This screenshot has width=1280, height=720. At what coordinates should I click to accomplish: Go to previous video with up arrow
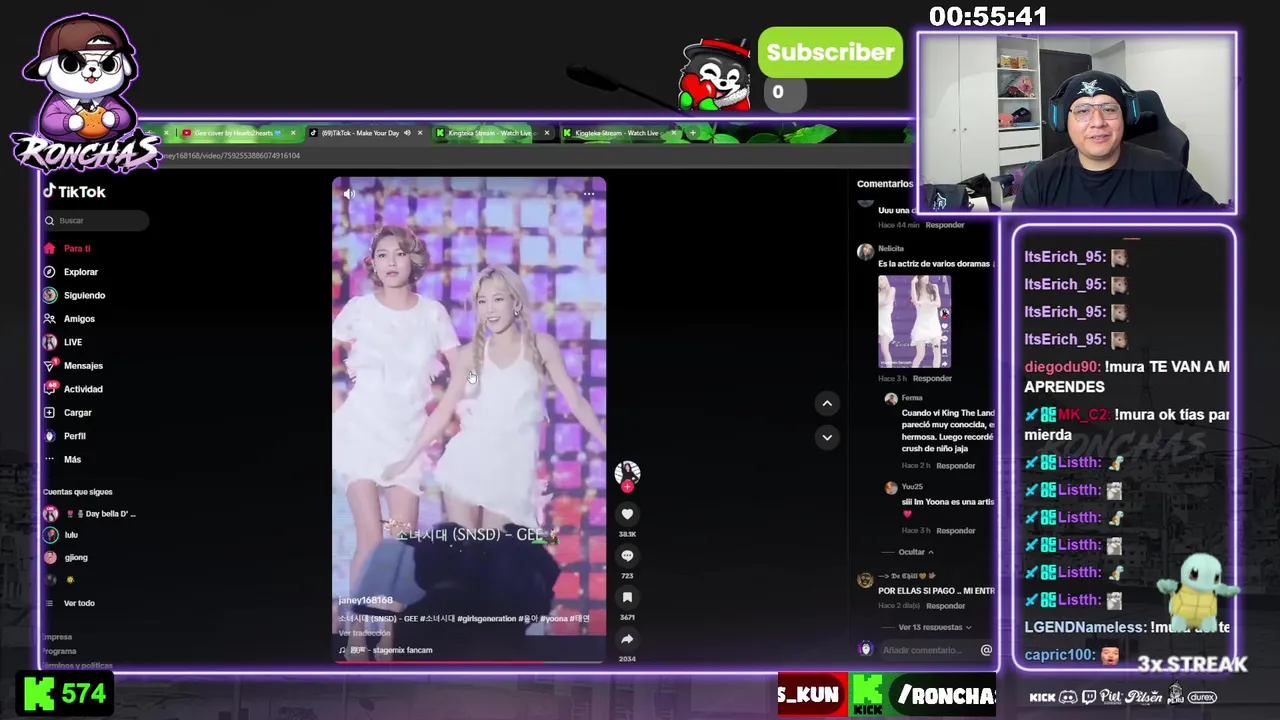pyautogui.click(x=827, y=403)
